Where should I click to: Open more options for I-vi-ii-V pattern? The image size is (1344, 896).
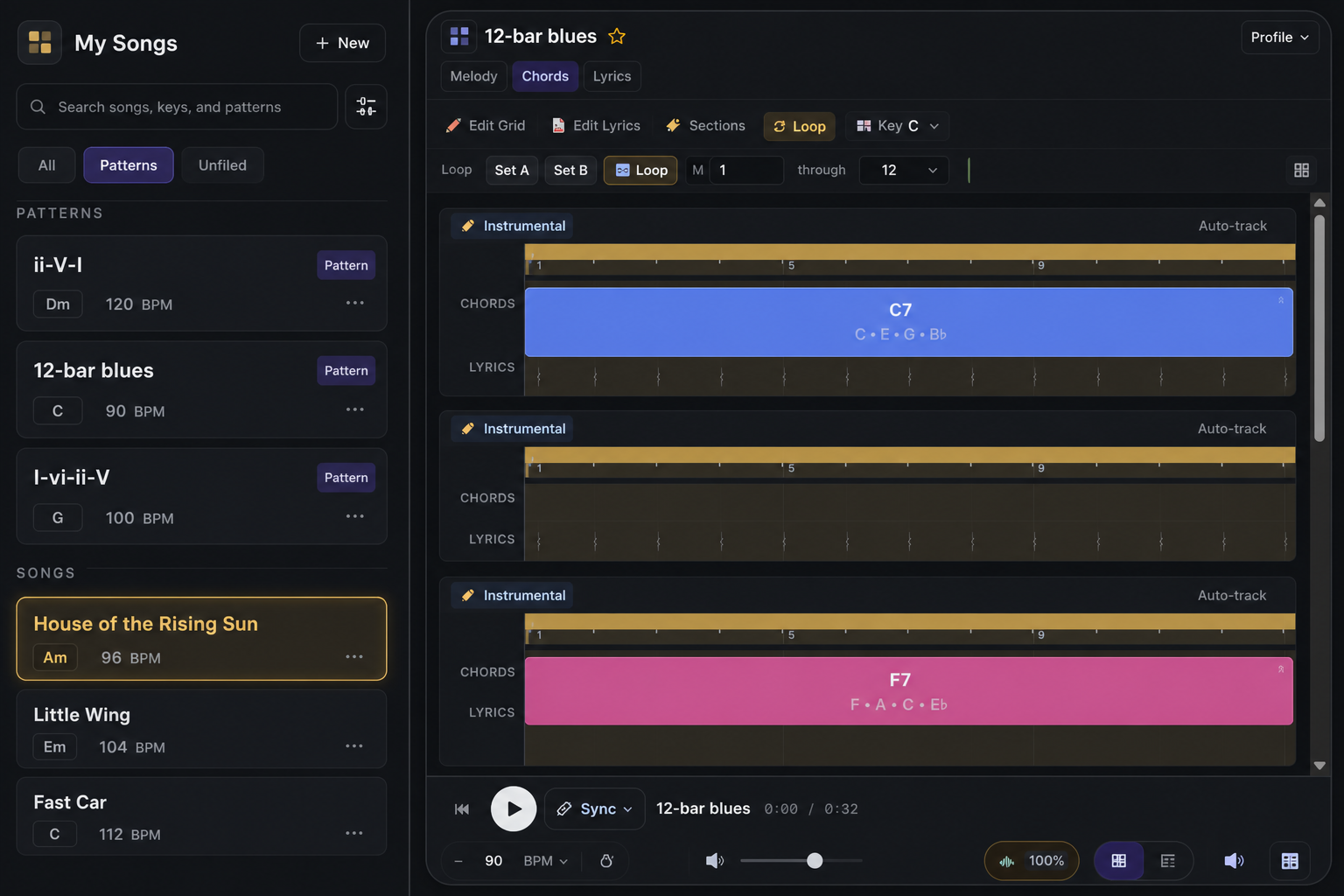[x=354, y=516]
